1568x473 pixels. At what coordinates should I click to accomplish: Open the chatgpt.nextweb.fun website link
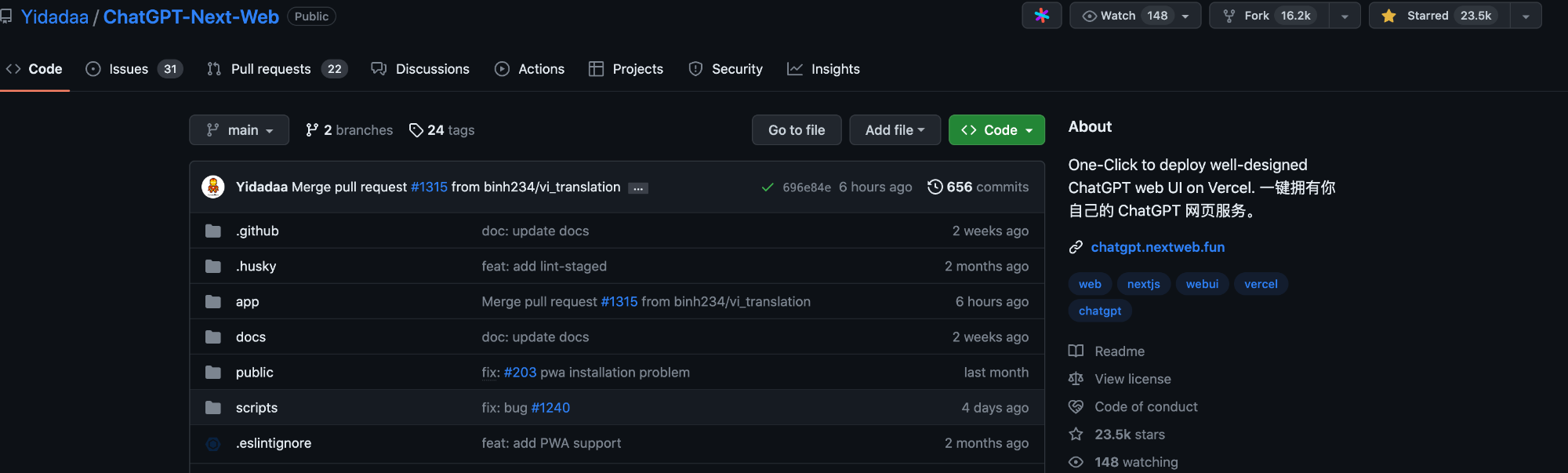1158,247
